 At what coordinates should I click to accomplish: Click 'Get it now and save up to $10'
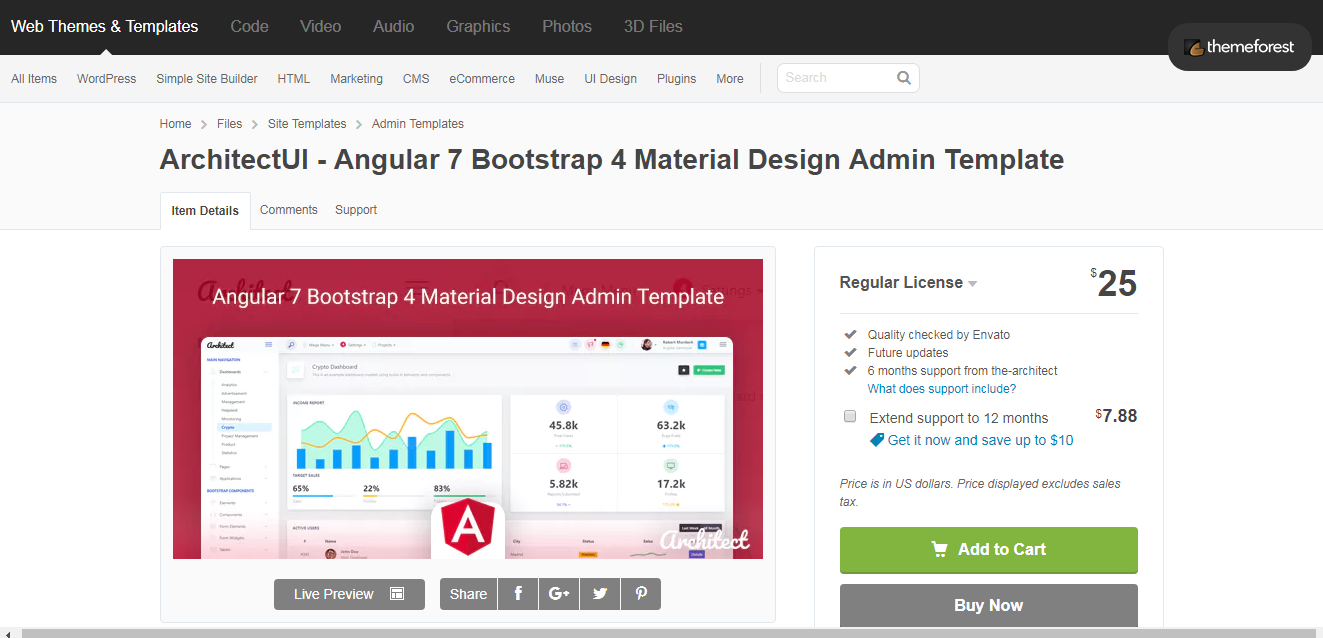point(981,440)
